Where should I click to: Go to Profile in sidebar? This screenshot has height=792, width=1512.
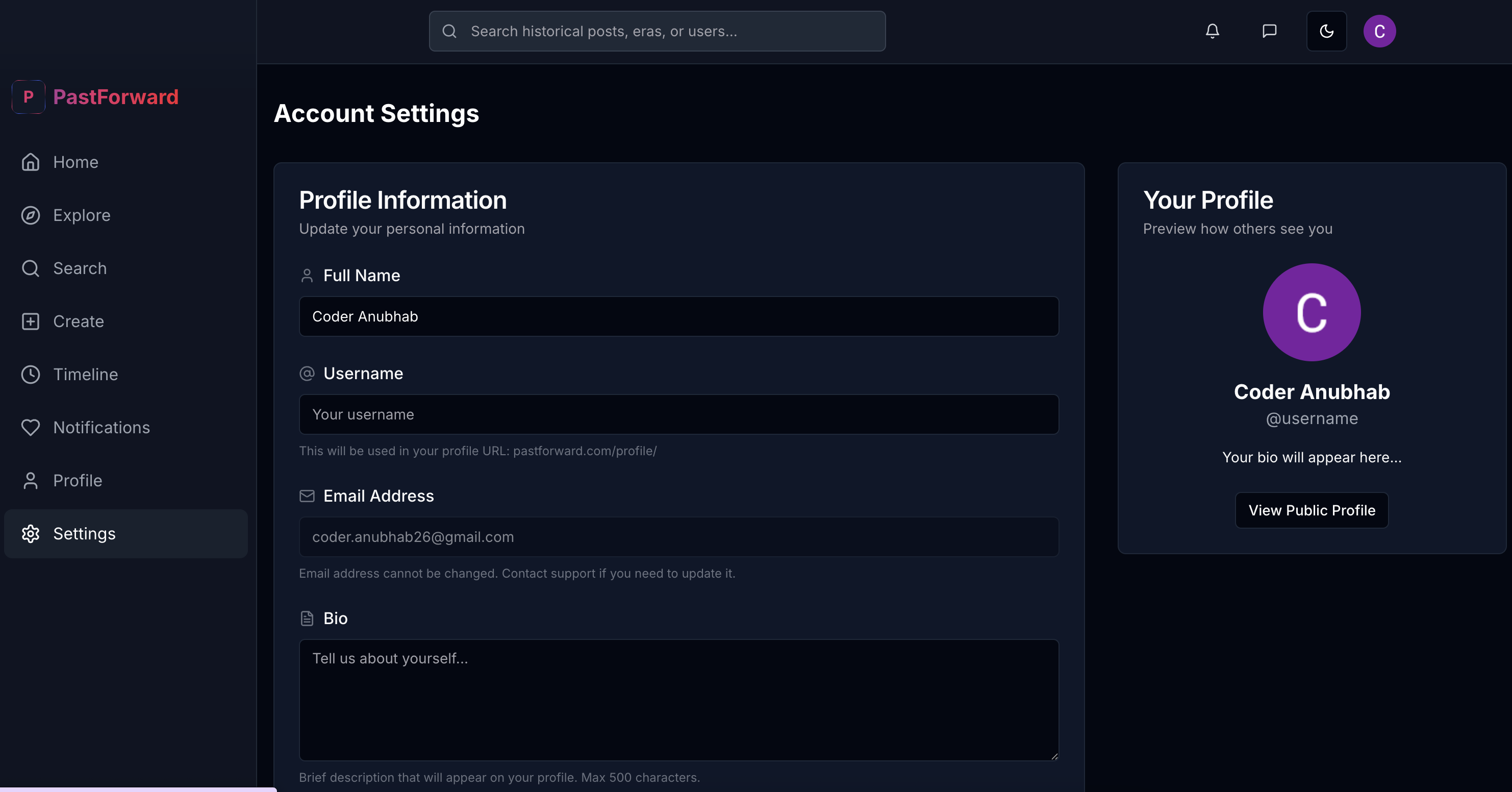pos(78,481)
